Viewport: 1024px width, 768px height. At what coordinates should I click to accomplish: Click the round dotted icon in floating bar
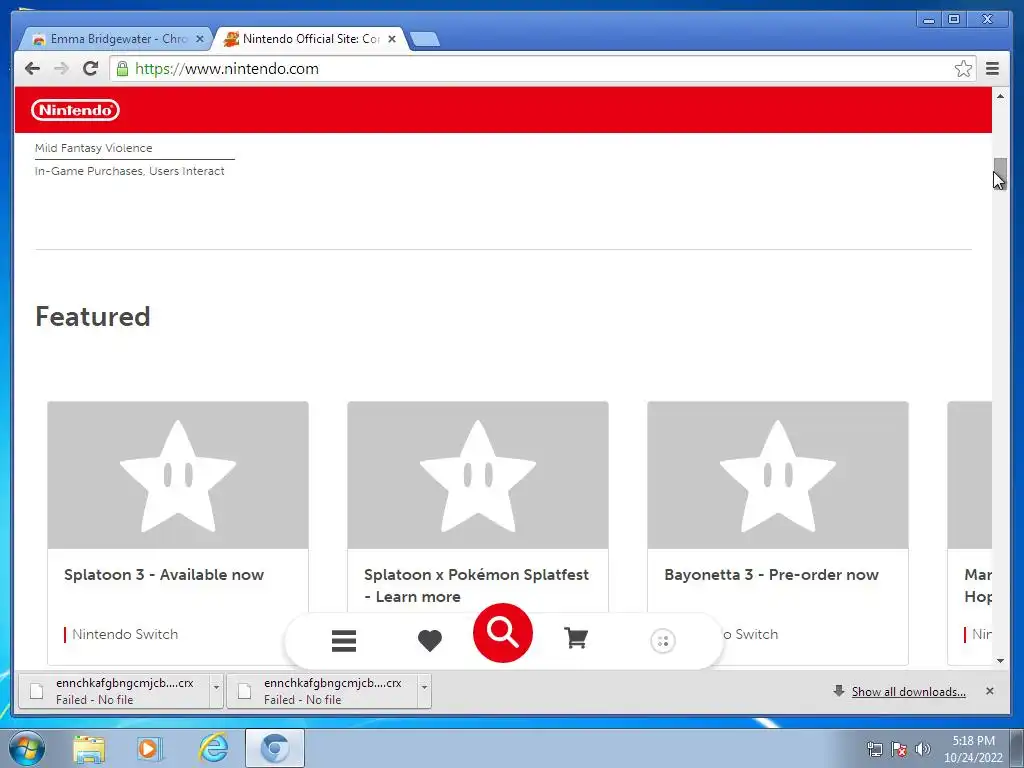pyautogui.click(x=662, y=641)
